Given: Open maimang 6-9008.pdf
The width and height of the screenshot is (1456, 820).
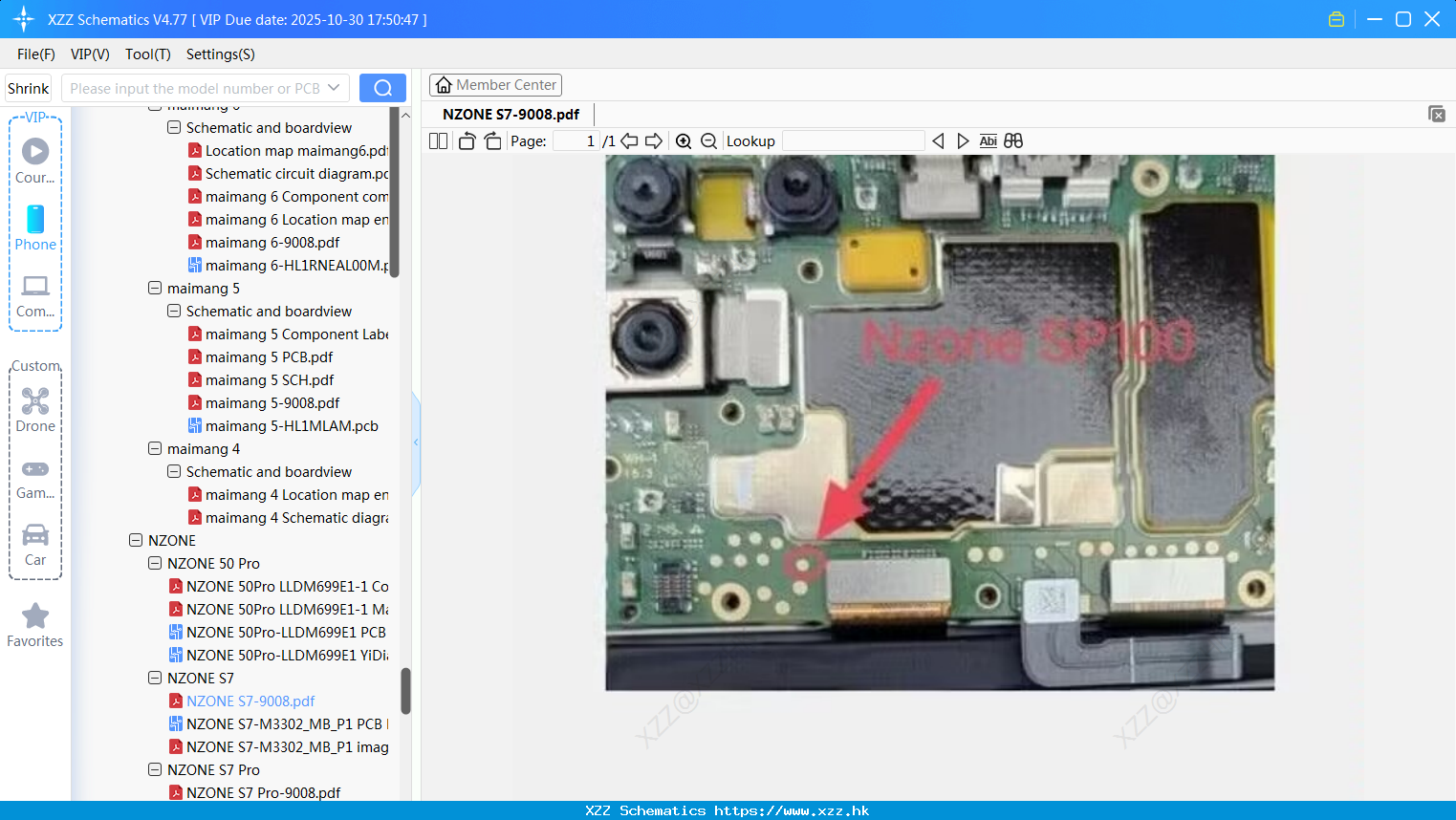Looking at the screenshot, I should [x=264, y=242].
